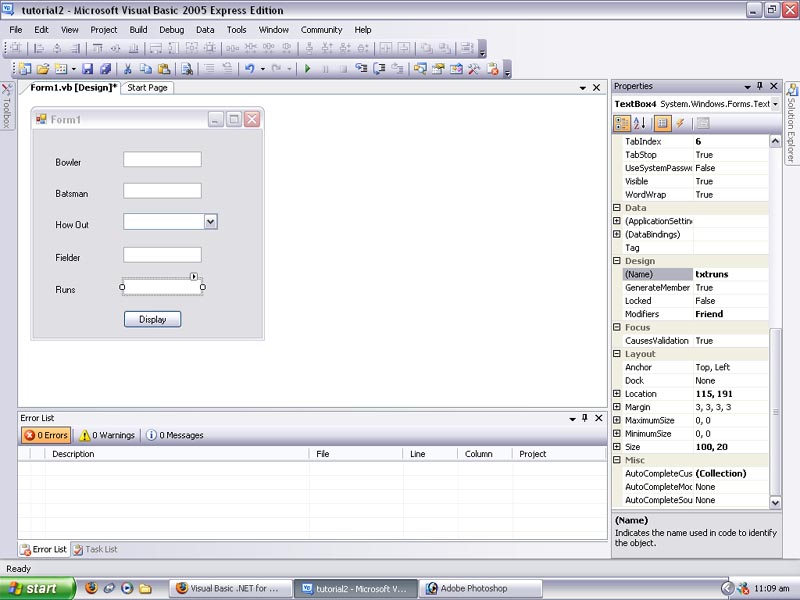Collapse the Data category in Properties

point(617,208)
